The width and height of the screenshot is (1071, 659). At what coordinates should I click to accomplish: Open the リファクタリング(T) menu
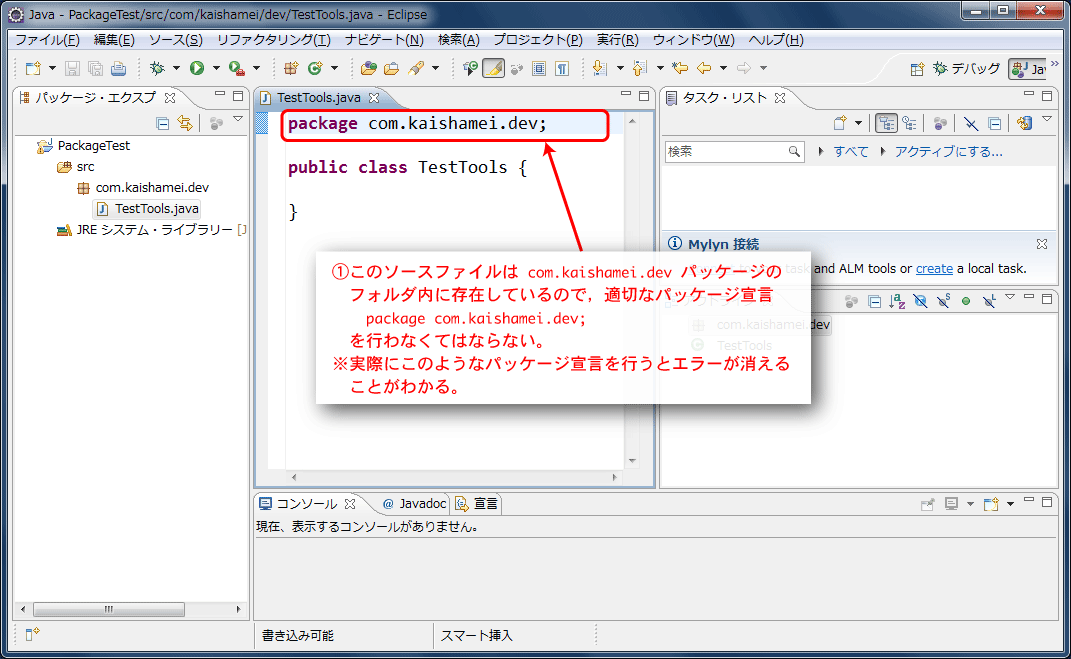click(274, 40)
